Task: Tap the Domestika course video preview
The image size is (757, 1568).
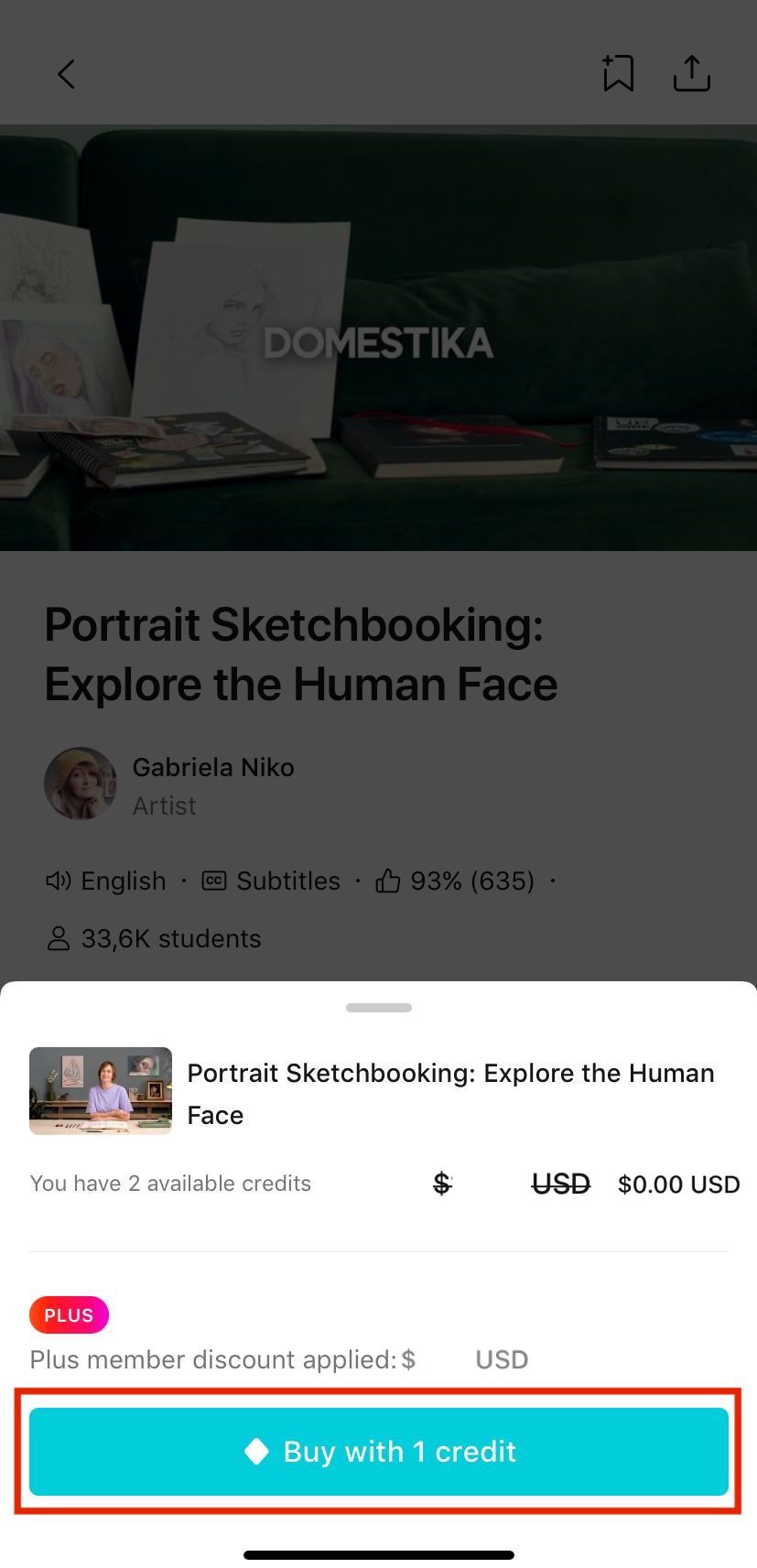Action: coord(378,338)
